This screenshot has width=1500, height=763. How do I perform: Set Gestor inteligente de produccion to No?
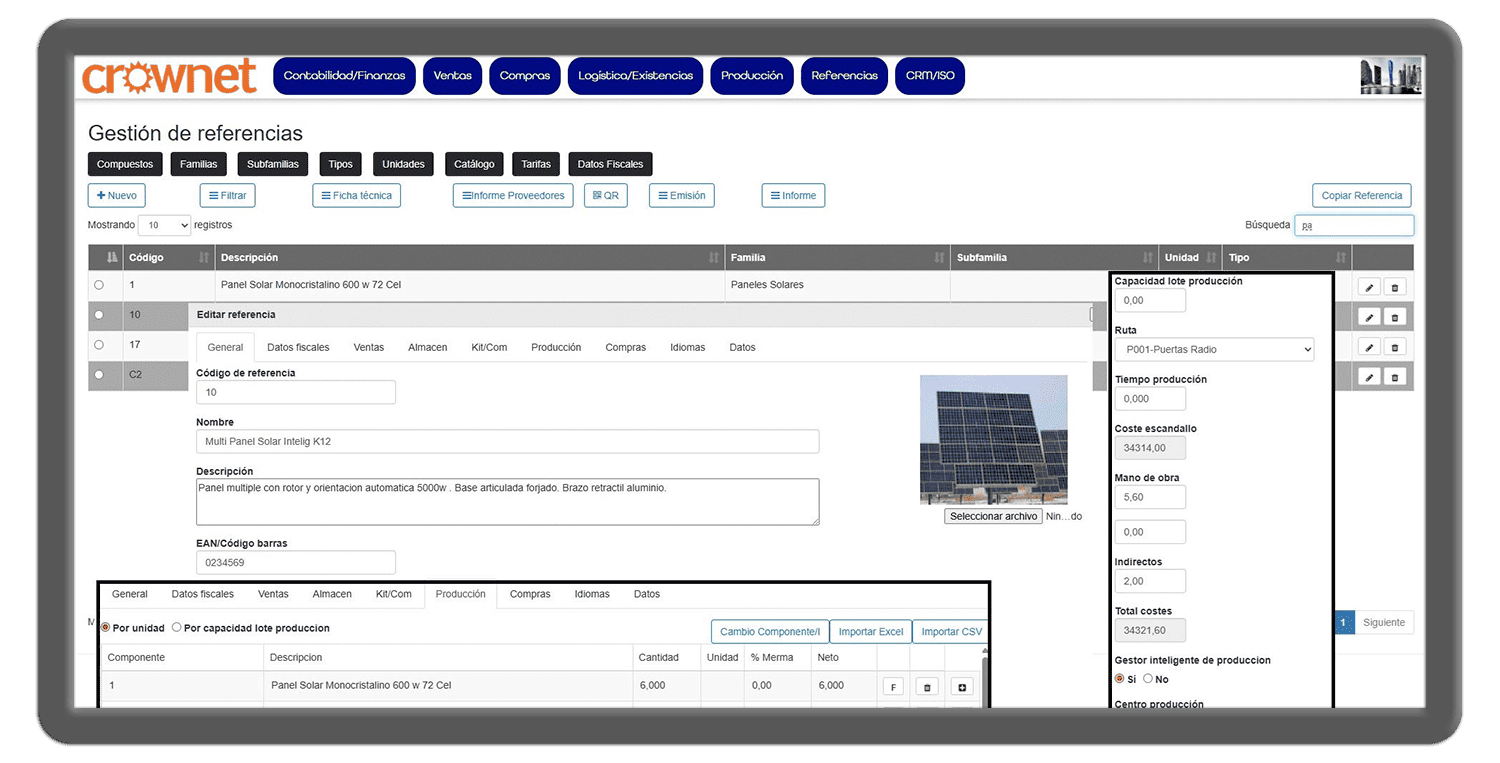pyautogui.click(x=1148, y=679)
